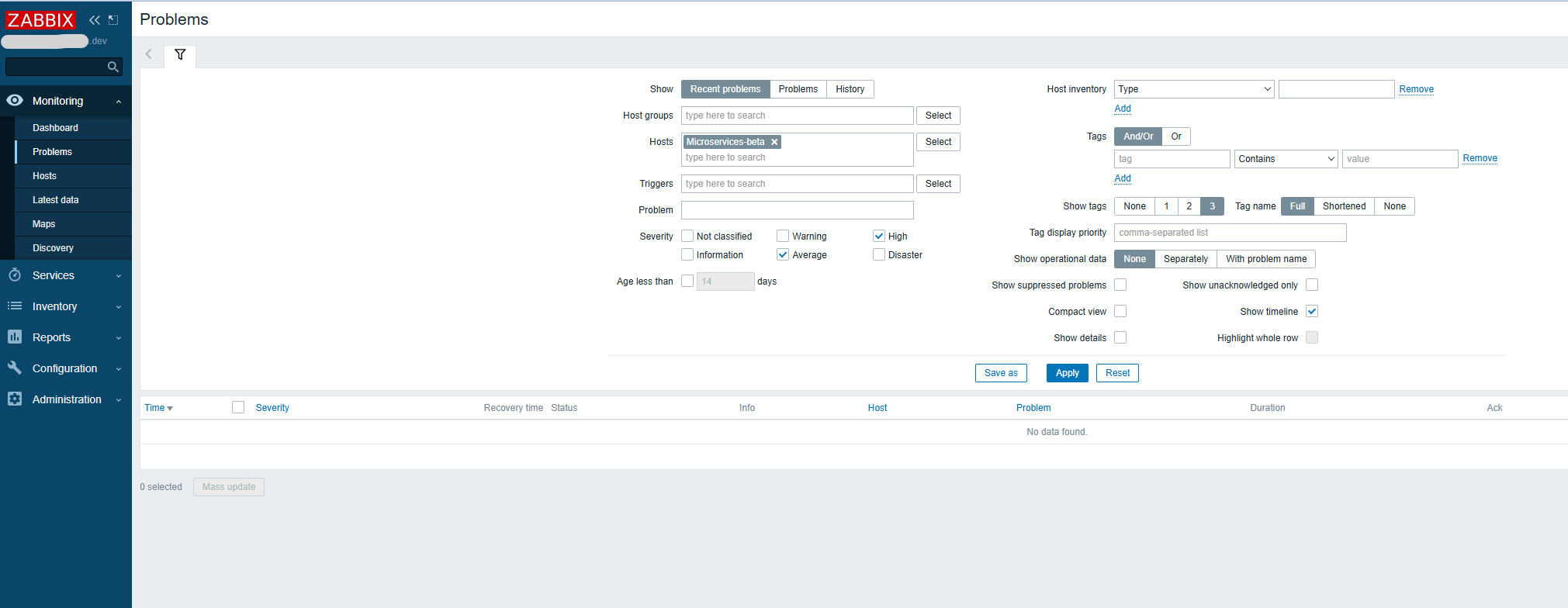The width and height of the screenshot is (1568, 608).
Task: Remove the Host inventory filter row
Action: tap(1416, 89)
